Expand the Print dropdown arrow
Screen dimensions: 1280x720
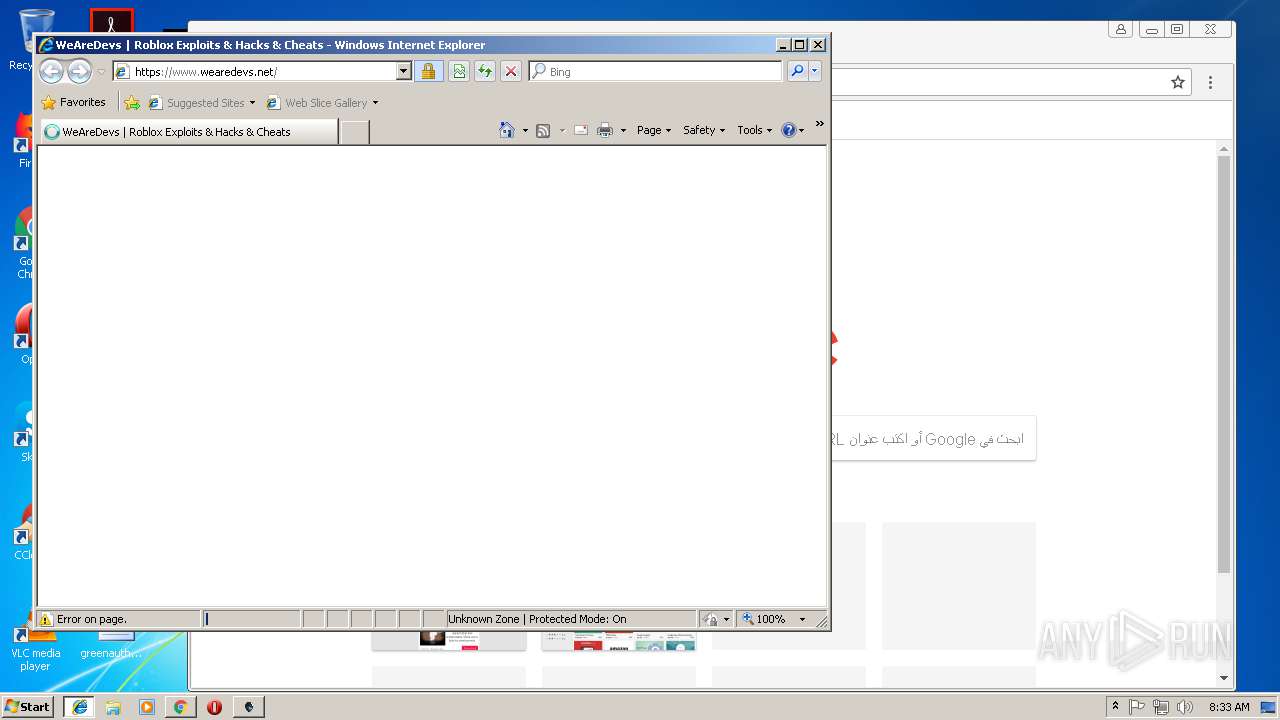[623, 131]
